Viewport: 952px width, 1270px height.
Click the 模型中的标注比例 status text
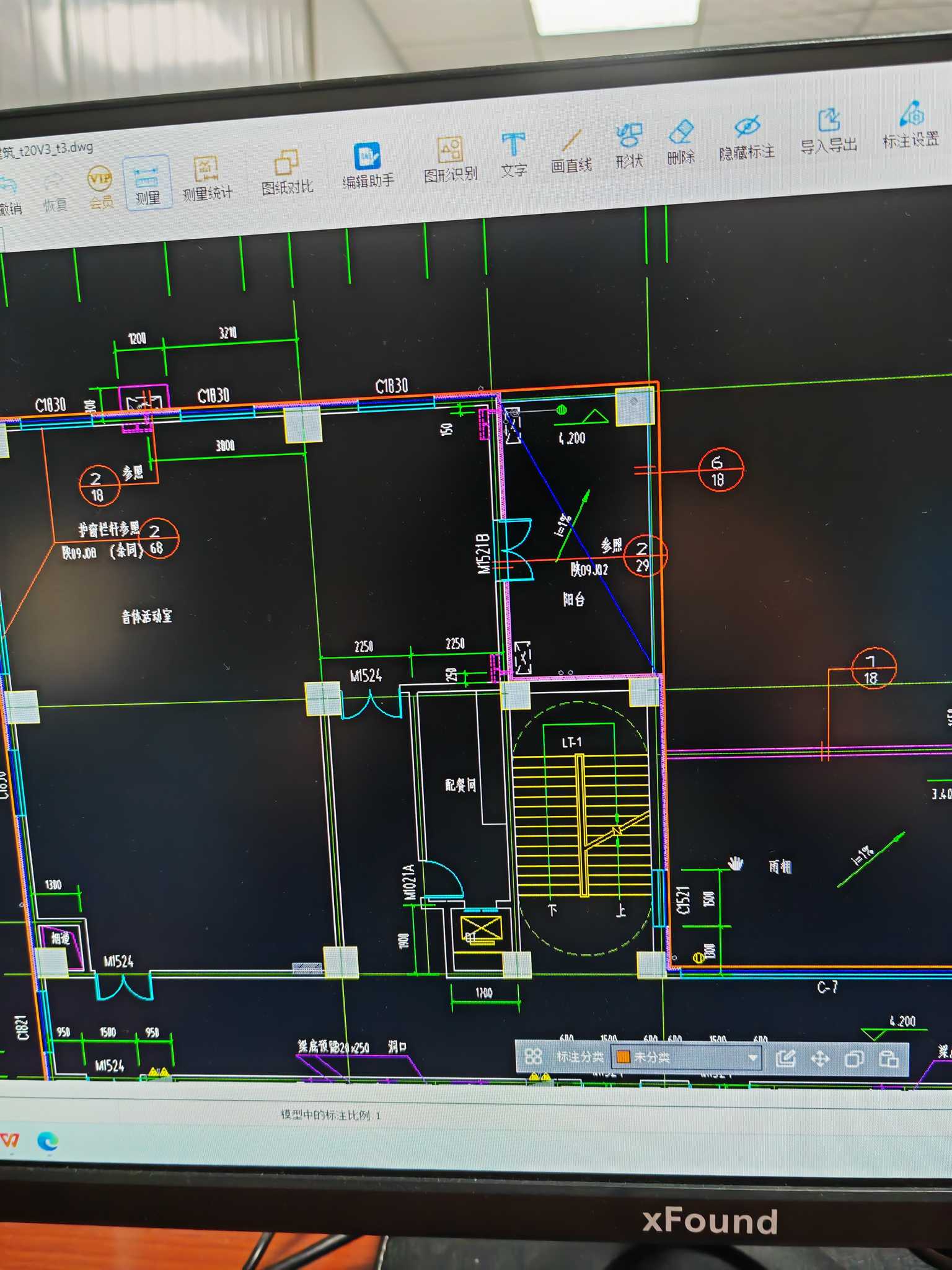click(330, 1115)
